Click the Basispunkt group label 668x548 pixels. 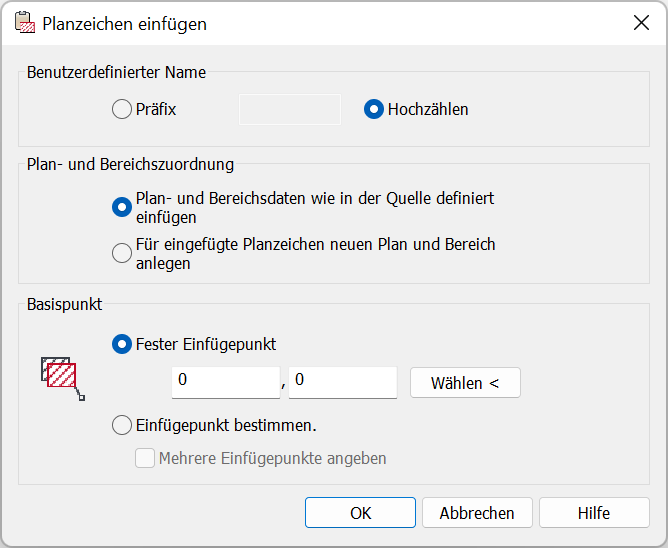64,305
